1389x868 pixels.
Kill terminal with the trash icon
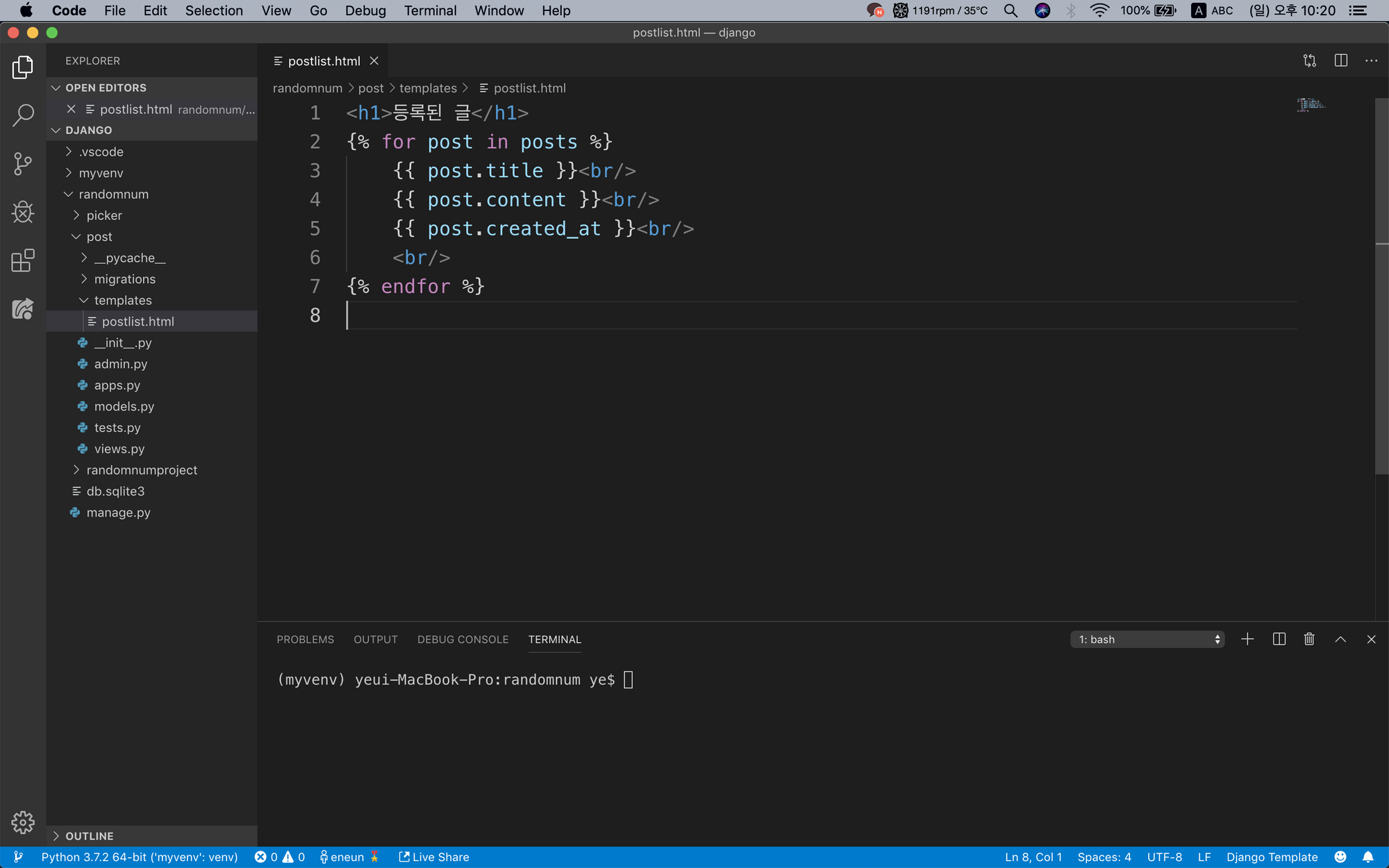tap(1309, 640)
